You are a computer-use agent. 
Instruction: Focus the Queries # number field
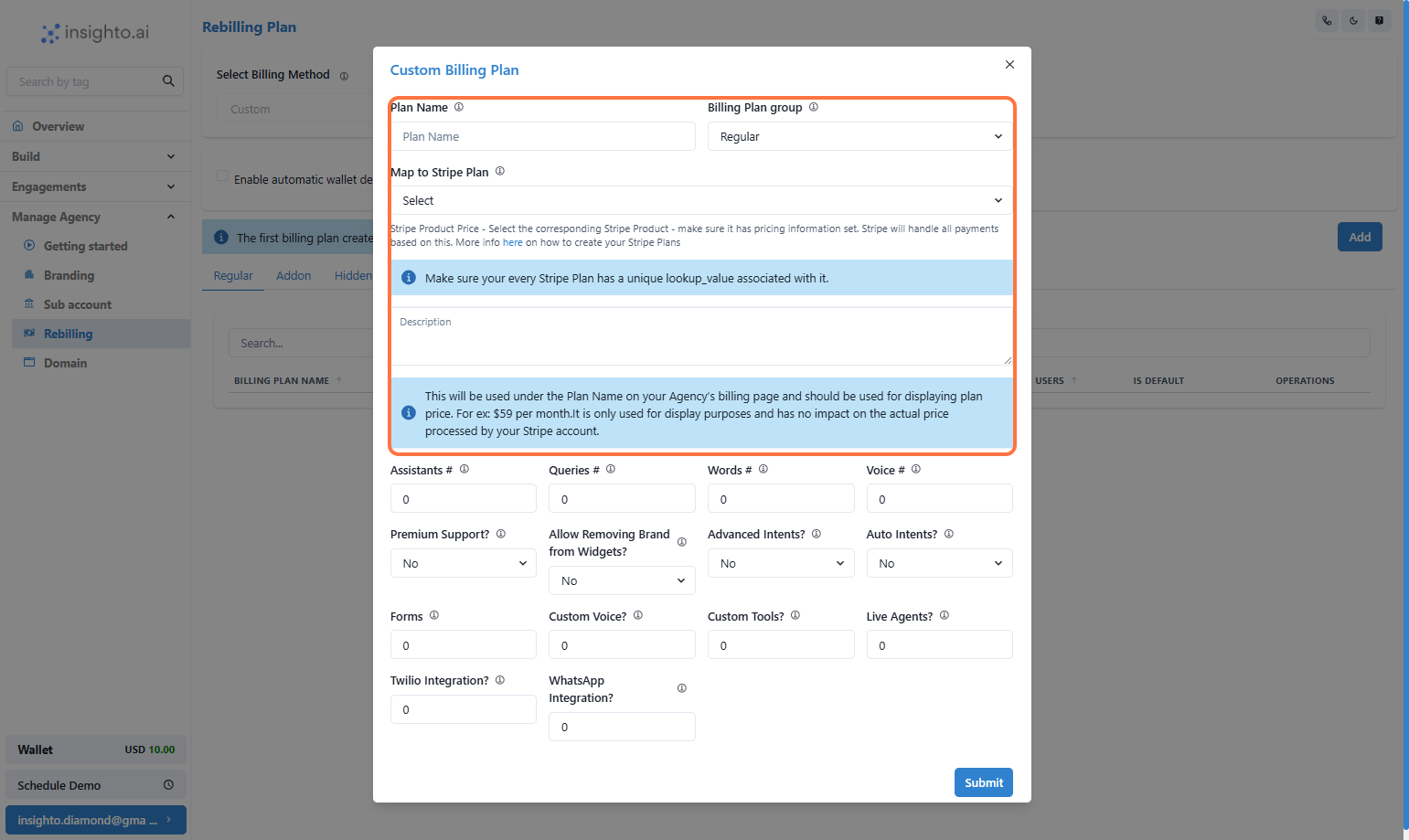(x=622, y=499)
